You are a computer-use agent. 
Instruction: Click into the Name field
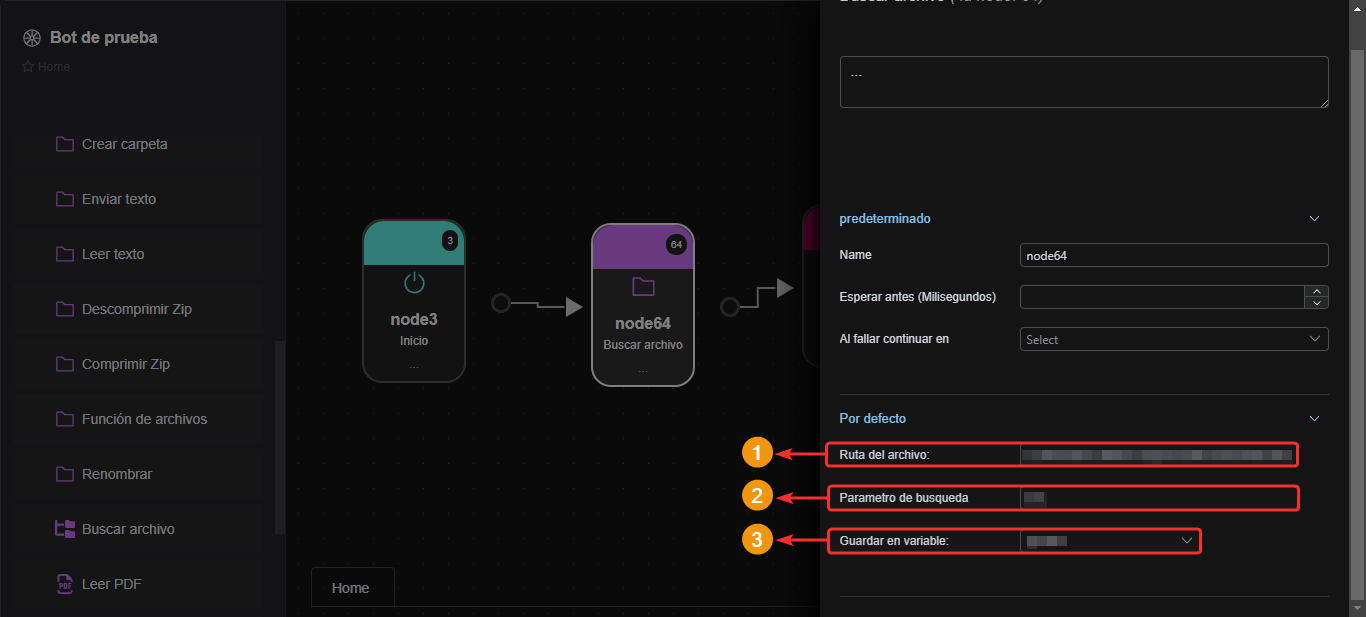(1174, 255)
